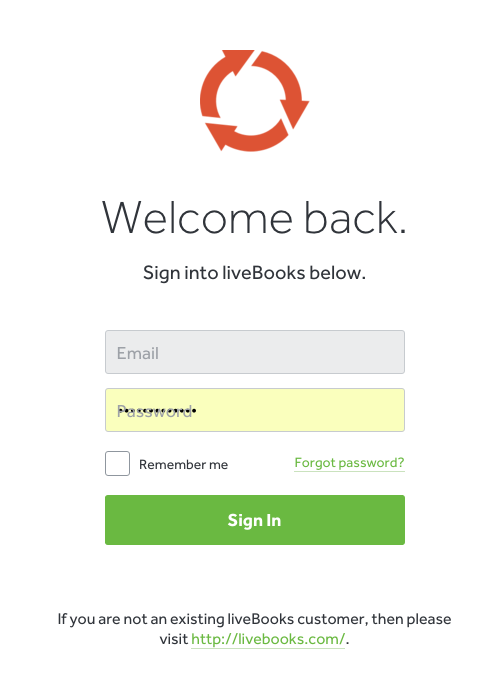This screenshot has width=503, height=695.
Task: Click empty right end of Email field
Action: click(363, 352)
